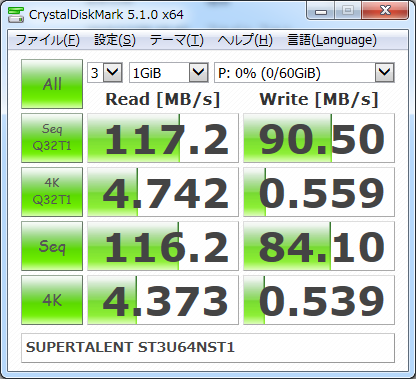Select Seq write value 84.10
This screenshot has height=379, width=416.
pyautogui.click(x=319, y=246)
